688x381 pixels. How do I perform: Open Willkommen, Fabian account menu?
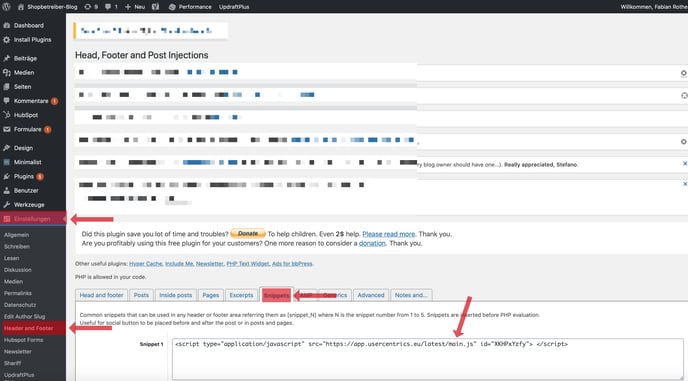pos(654,7)
